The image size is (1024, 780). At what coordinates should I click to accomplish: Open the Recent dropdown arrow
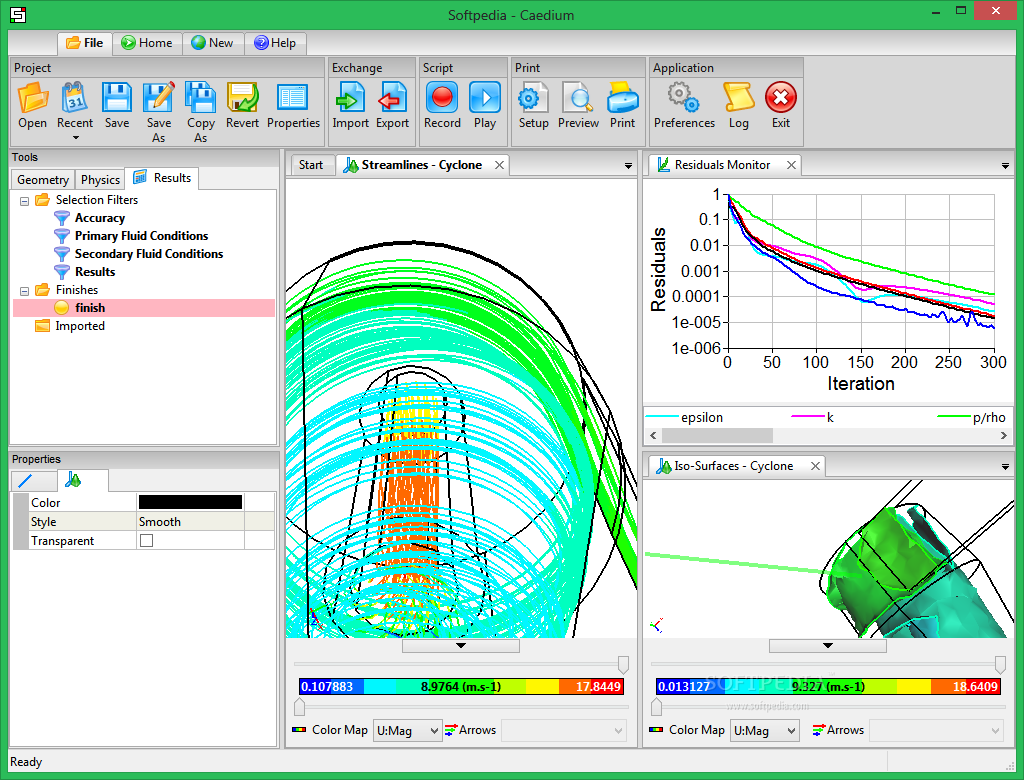point(75,138)
